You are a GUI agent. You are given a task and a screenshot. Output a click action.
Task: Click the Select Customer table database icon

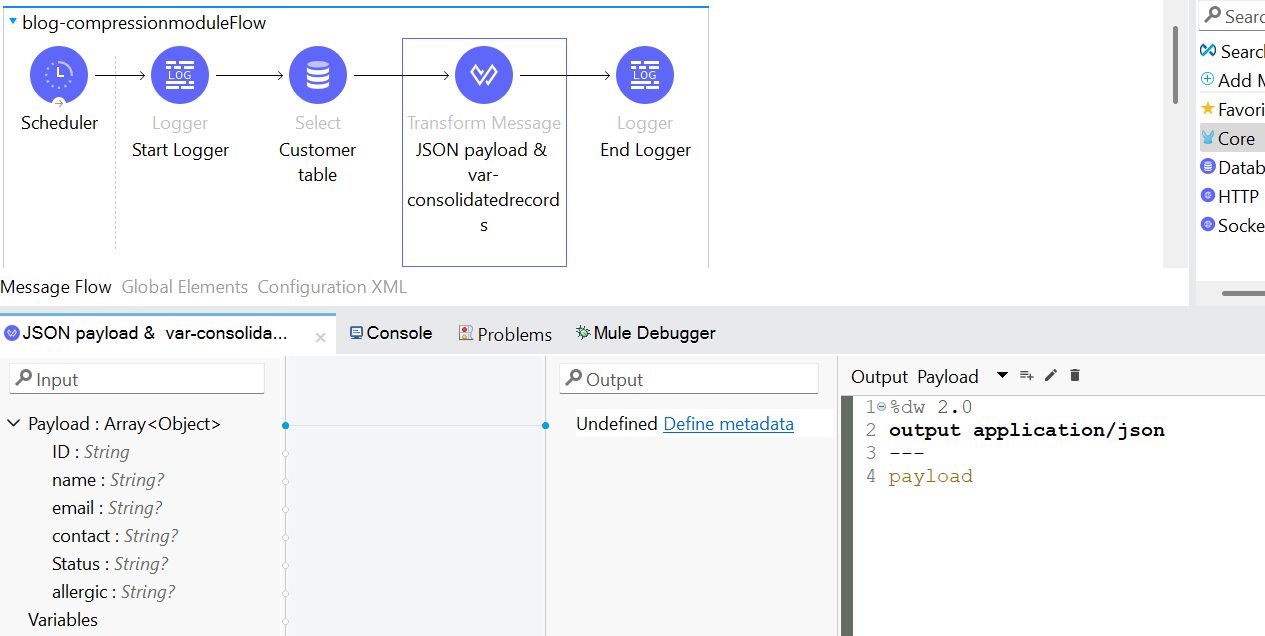(x=318, y=75)
